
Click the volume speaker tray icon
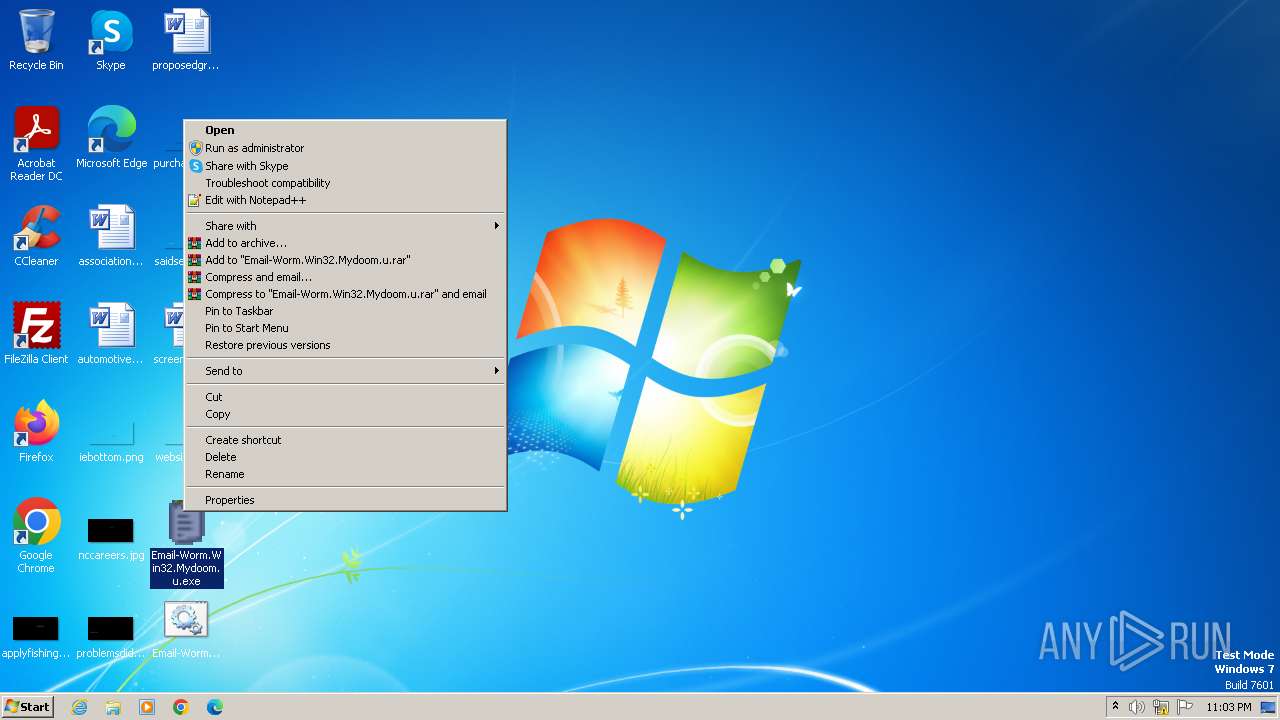pyautogui.click(x=1137, y=707)
